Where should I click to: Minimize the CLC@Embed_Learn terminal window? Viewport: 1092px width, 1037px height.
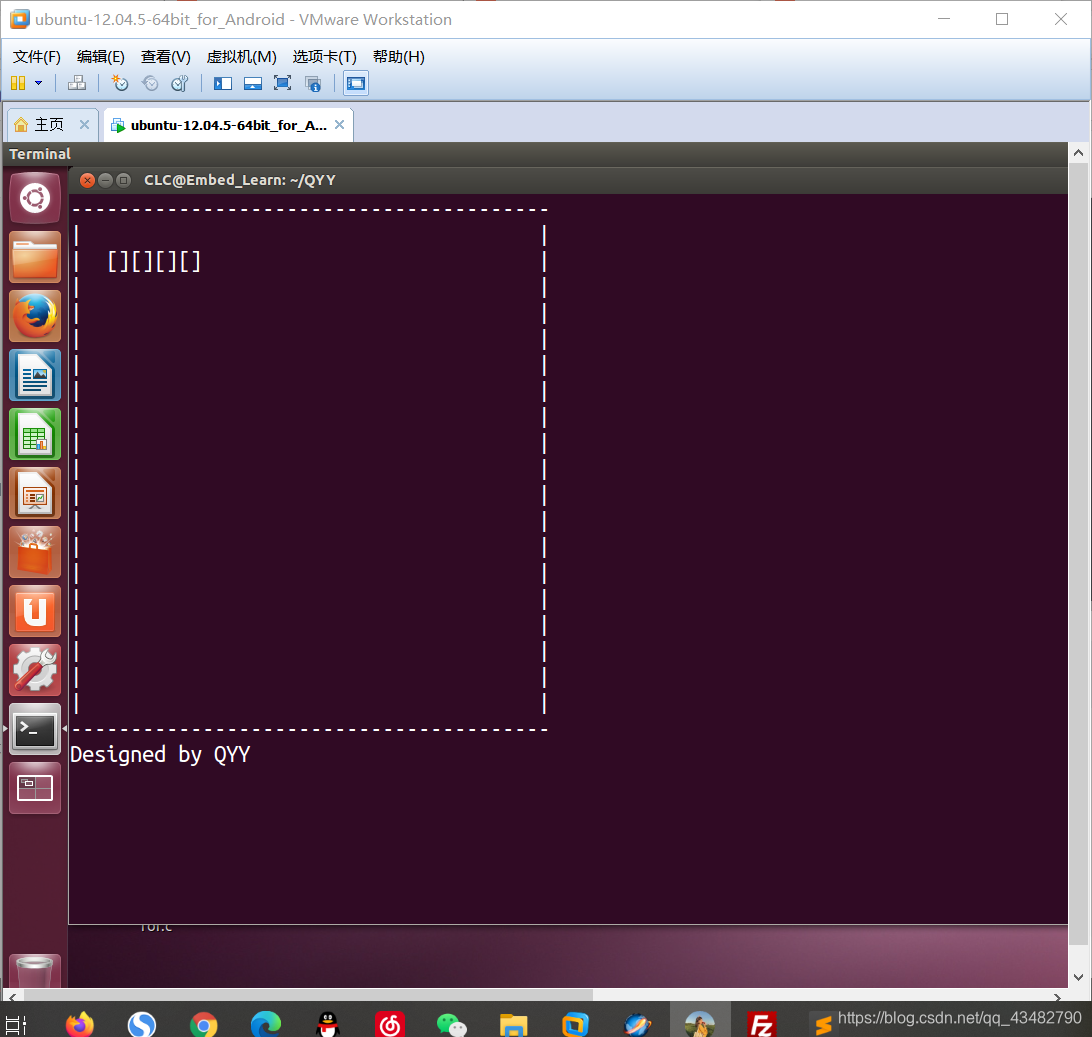(x=105, y=180)
